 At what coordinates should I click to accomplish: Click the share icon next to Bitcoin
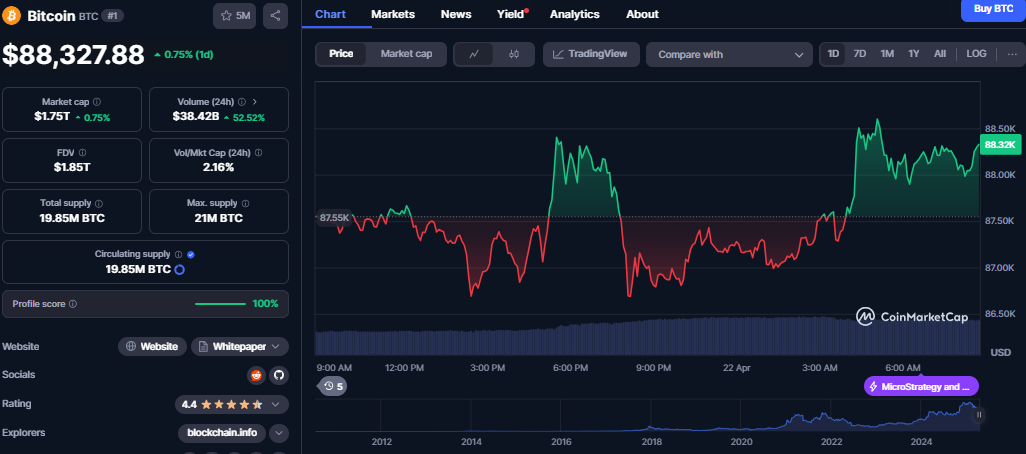coord(276,16)
